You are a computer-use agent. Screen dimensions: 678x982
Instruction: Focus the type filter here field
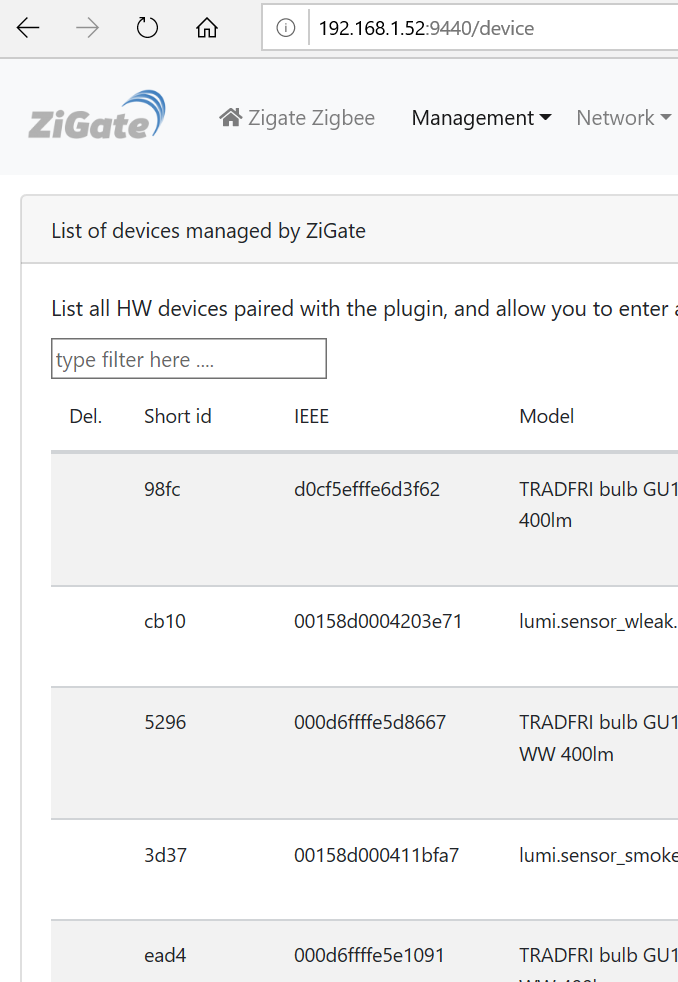(188, 359)
